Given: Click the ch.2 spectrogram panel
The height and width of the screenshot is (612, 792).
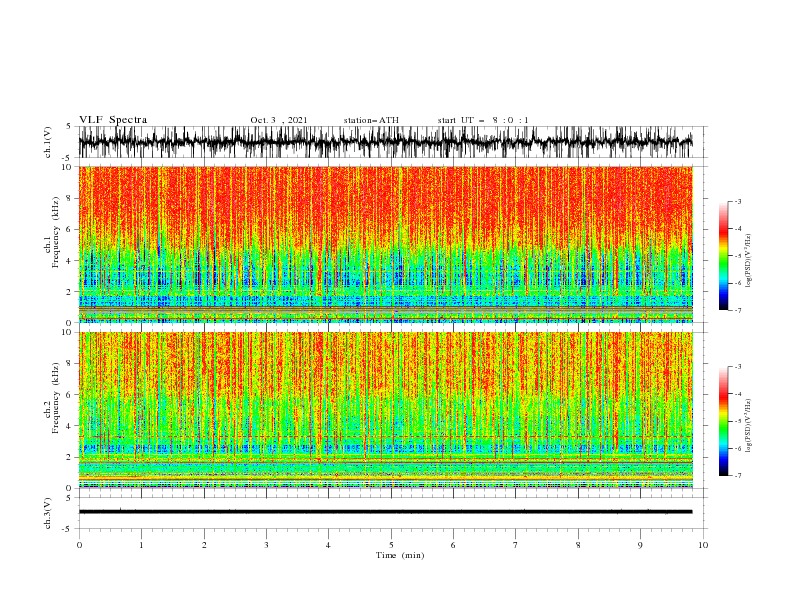Looking at the screenshot, I should point(386,410).
